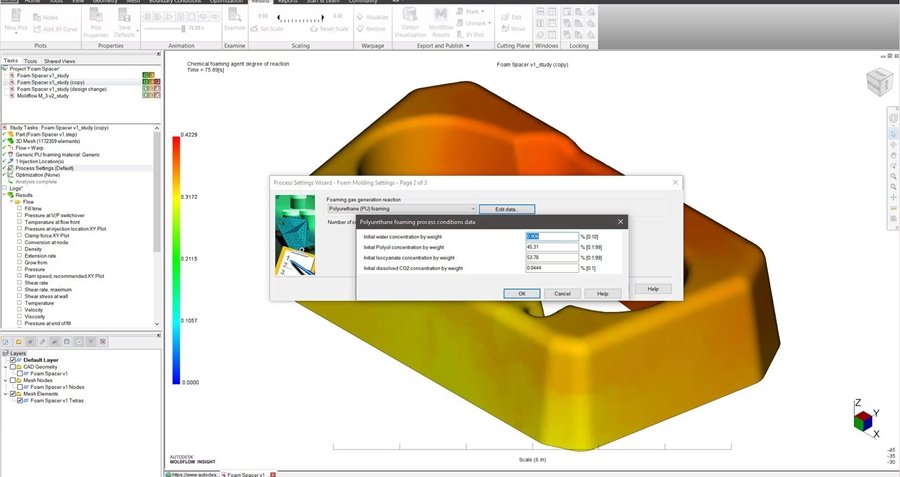Click Cancel in the polyurethane conditions dialog
900x477 pixels.
pos(562,293)
